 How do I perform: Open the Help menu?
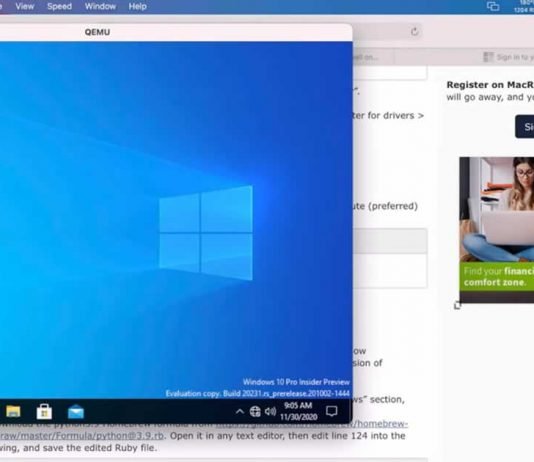(138, 6)
